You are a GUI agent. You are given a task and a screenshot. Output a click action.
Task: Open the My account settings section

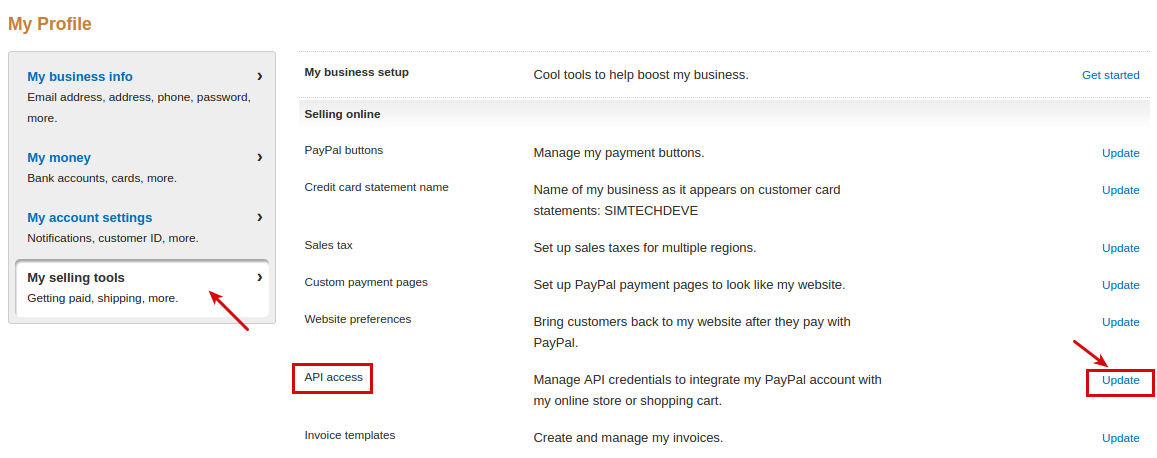[x=89, y=218]
